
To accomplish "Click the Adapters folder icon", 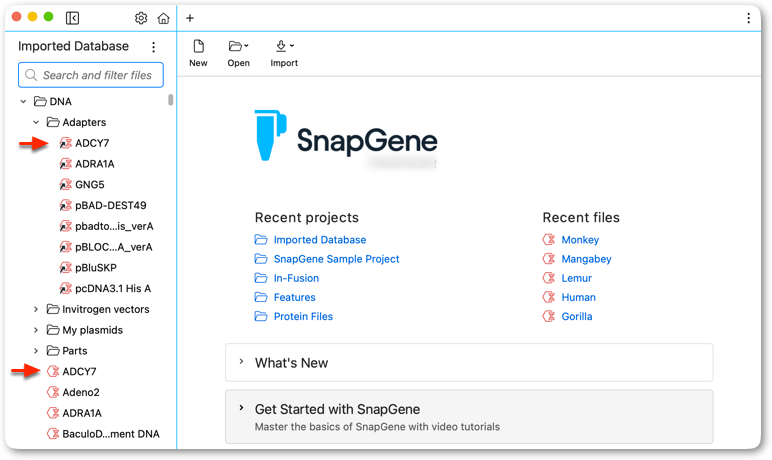I will click(53, 122).
